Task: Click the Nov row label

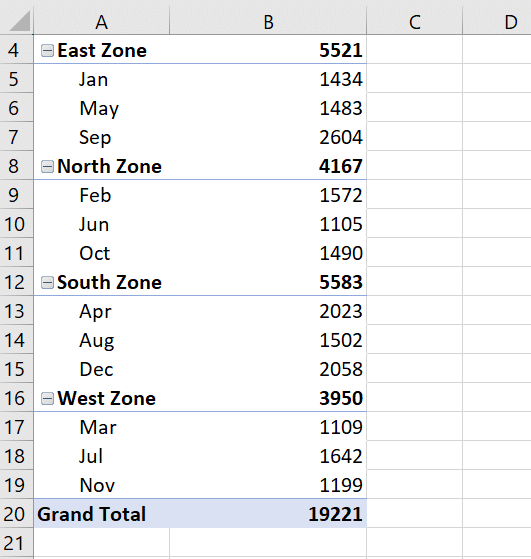Action: click(97, 485)
